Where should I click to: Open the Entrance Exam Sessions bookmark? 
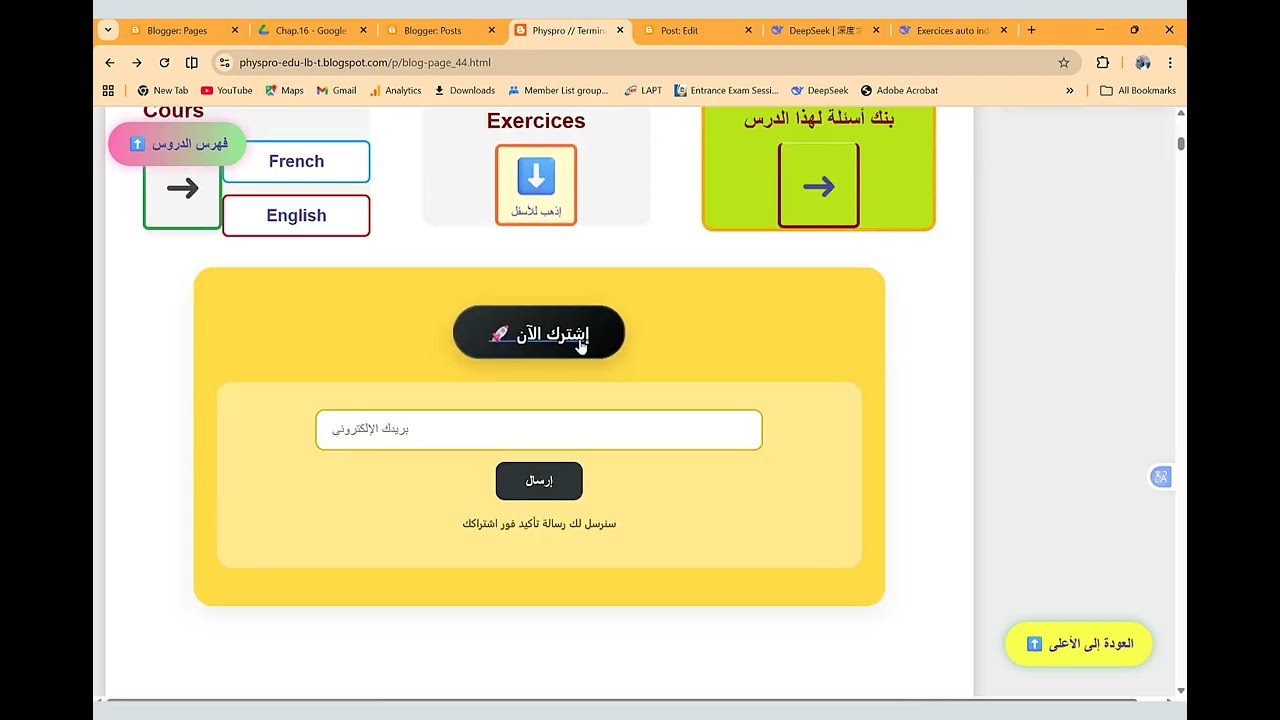pos(726,90)
